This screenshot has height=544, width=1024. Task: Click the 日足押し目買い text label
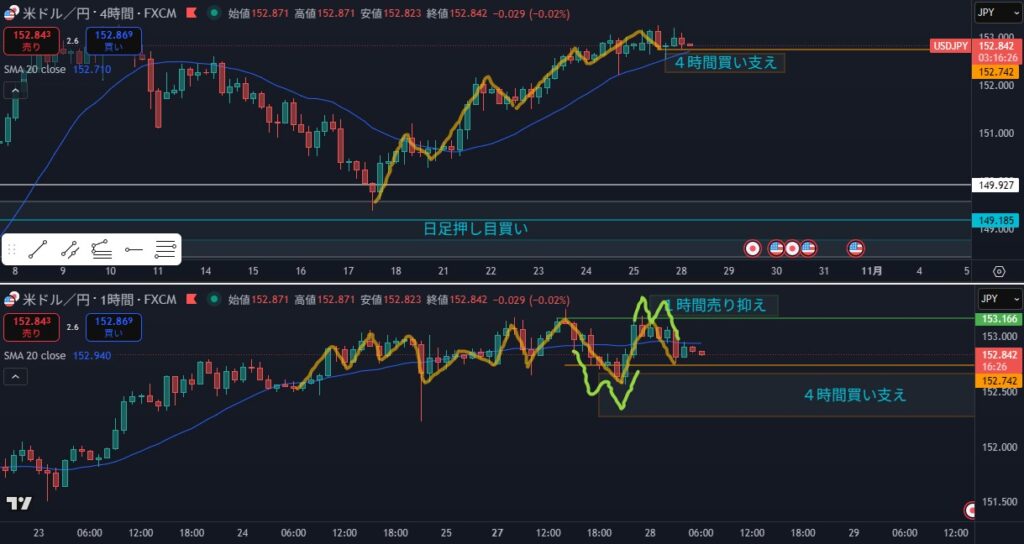475,229
